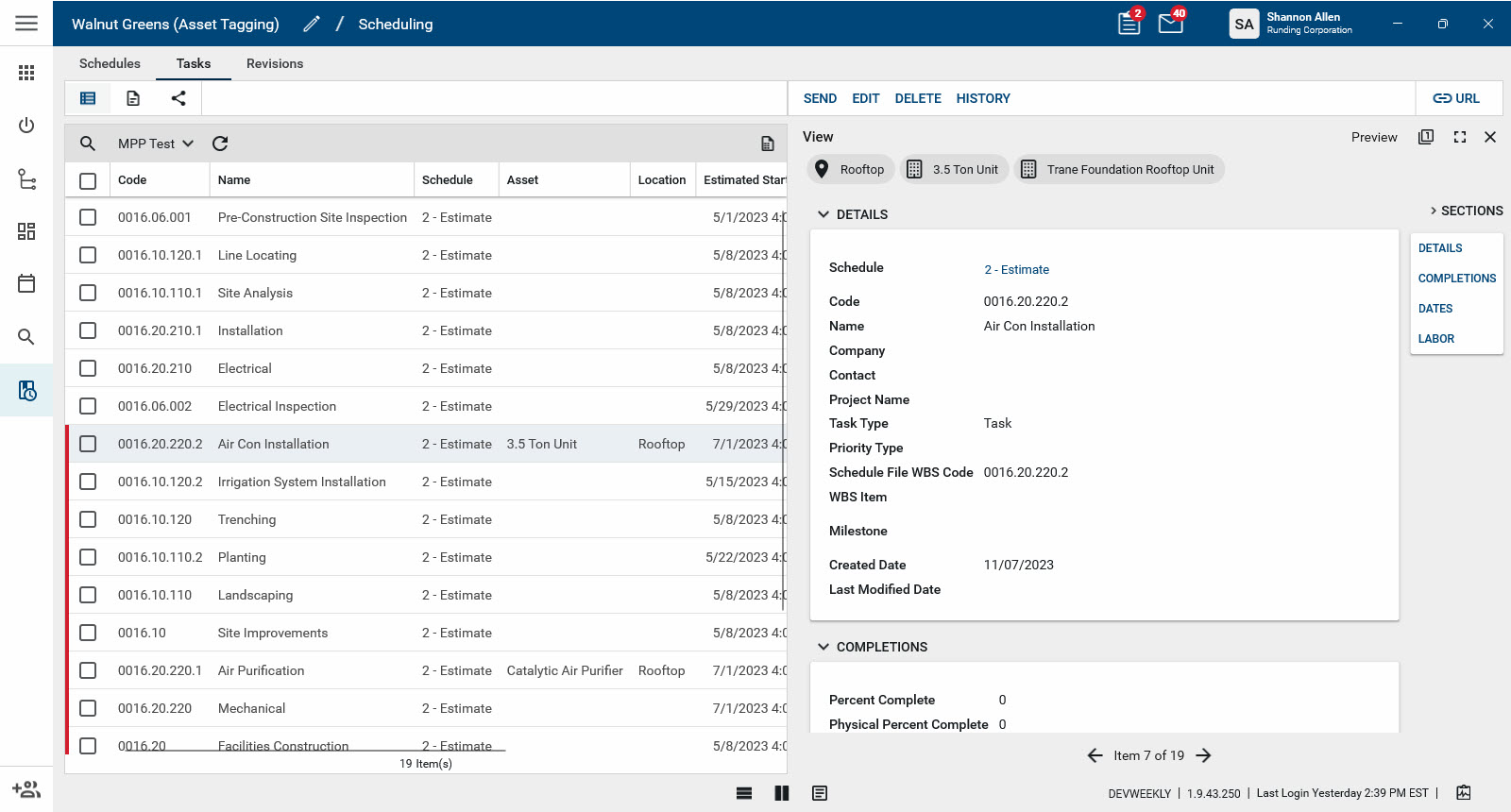This screenshot has width=1511, height=812.
Task: Collapse the COMPLETIONS section
Action: pyautogui.click(x=823, y=647)
